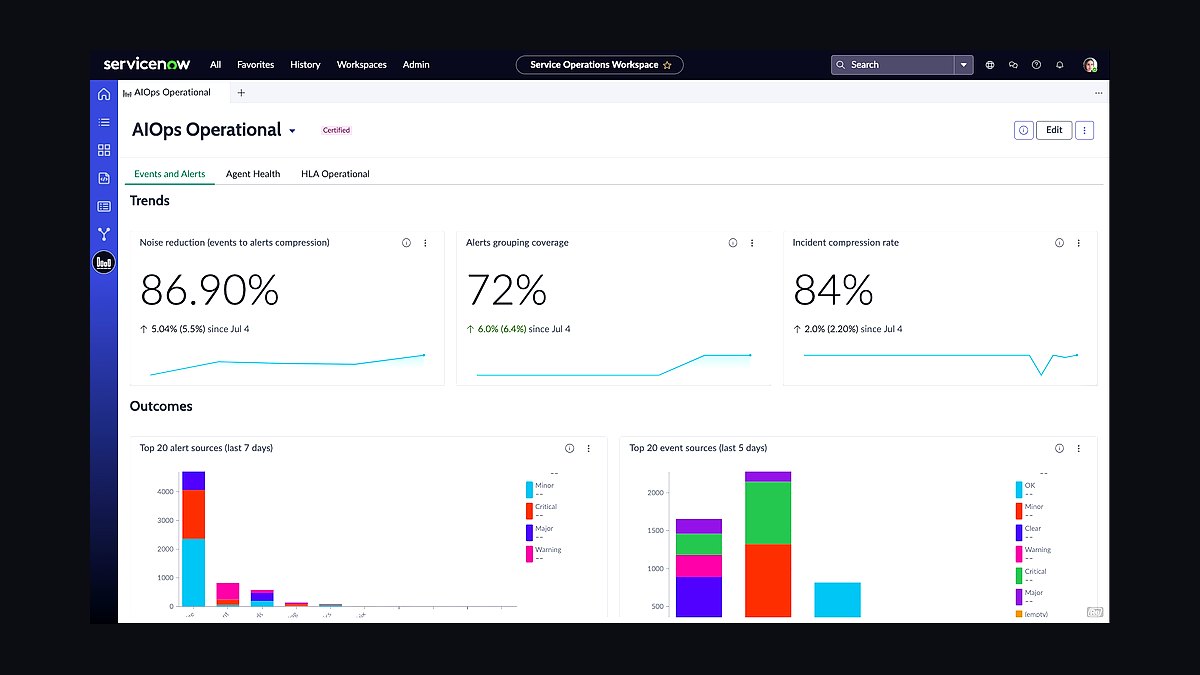This screenshot has width=1200, height=675.
Task: Open the list view icon in the sidebar
Action: pyautogui.click(x=104, y=122)
